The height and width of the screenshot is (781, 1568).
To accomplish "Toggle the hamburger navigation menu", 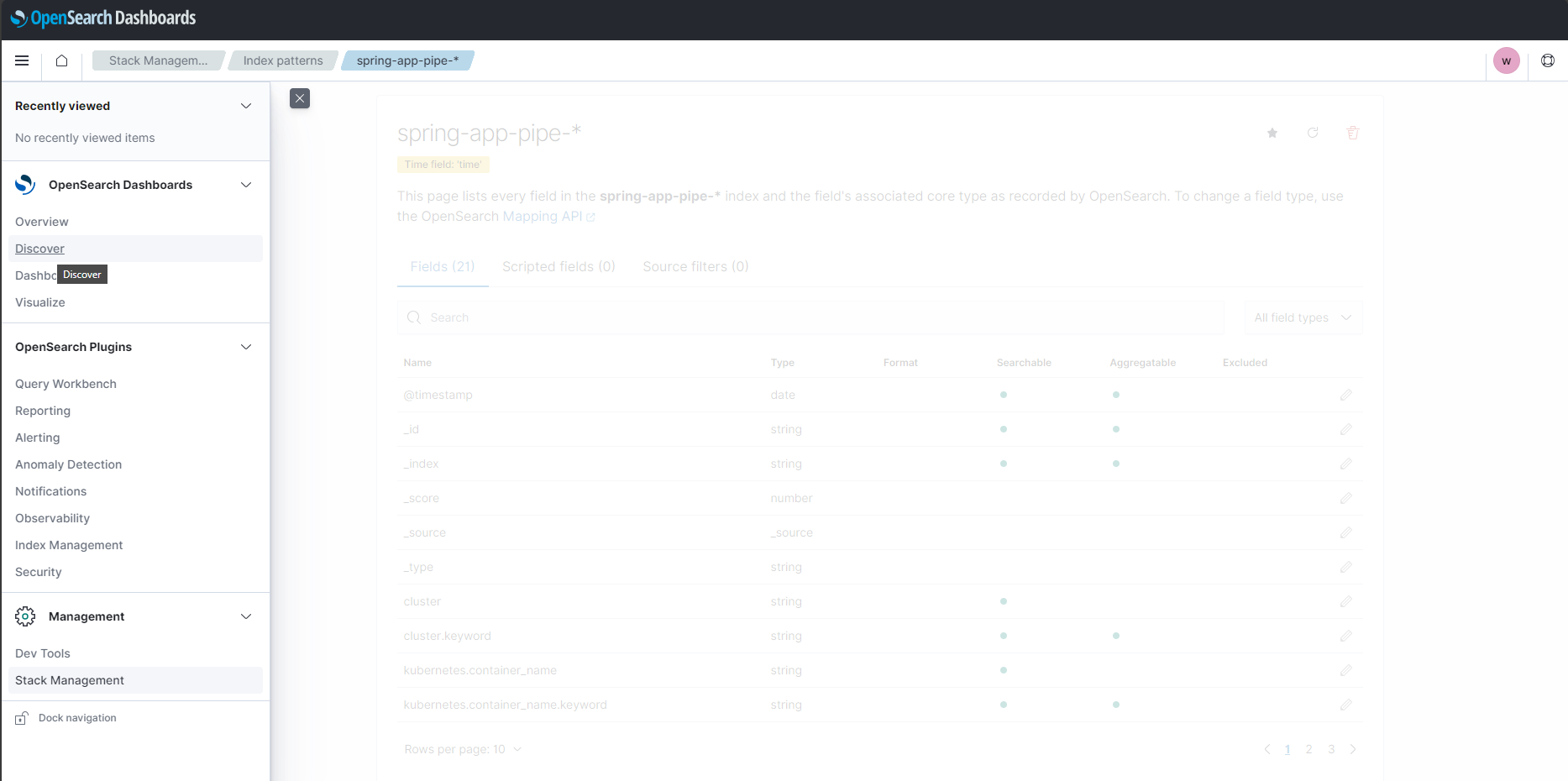I will pyautogui.click(x=22, y=60).
